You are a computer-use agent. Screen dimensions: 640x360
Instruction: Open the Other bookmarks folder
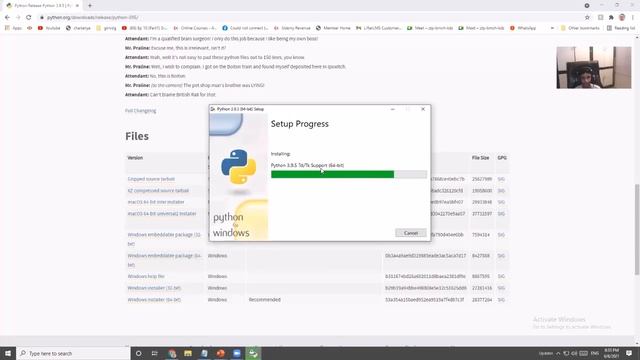coord(580,28)
